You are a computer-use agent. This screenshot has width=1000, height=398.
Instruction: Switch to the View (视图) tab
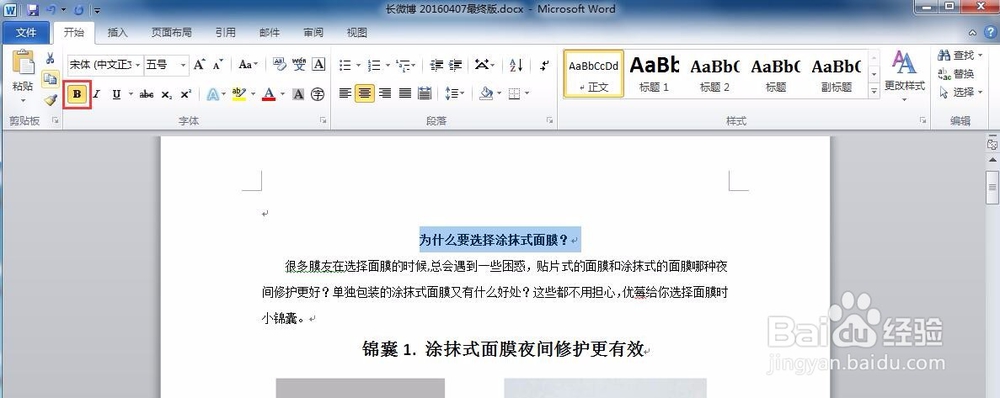tap(357, 33)
